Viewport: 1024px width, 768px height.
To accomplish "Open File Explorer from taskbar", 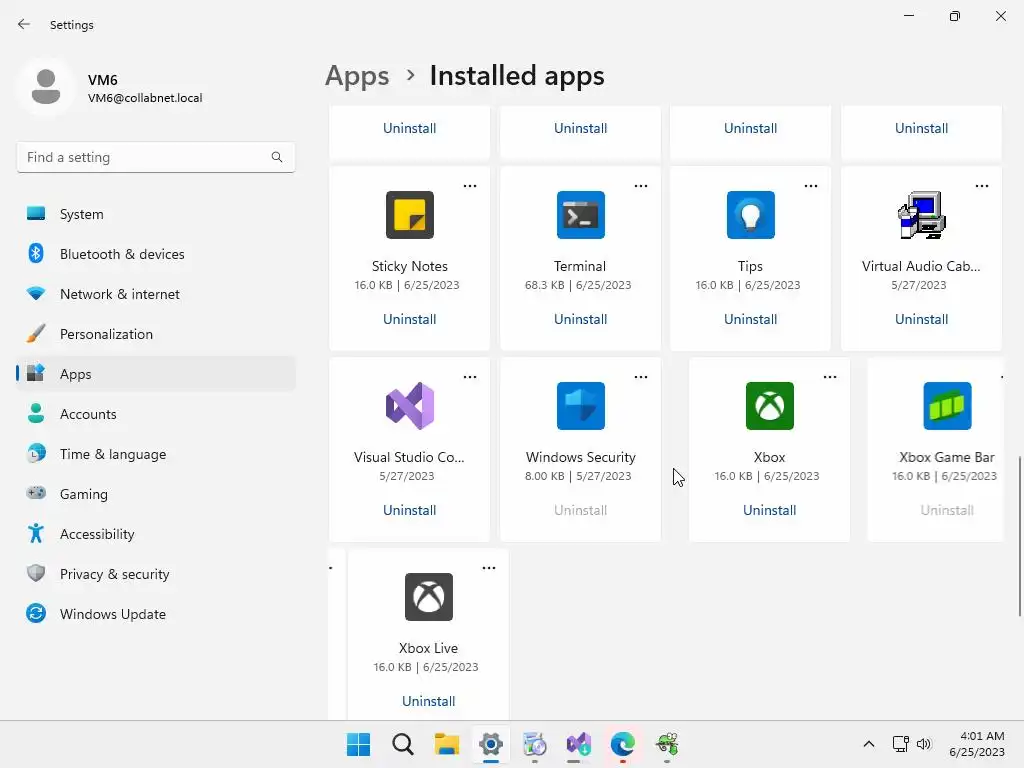I will coord(447,744).
